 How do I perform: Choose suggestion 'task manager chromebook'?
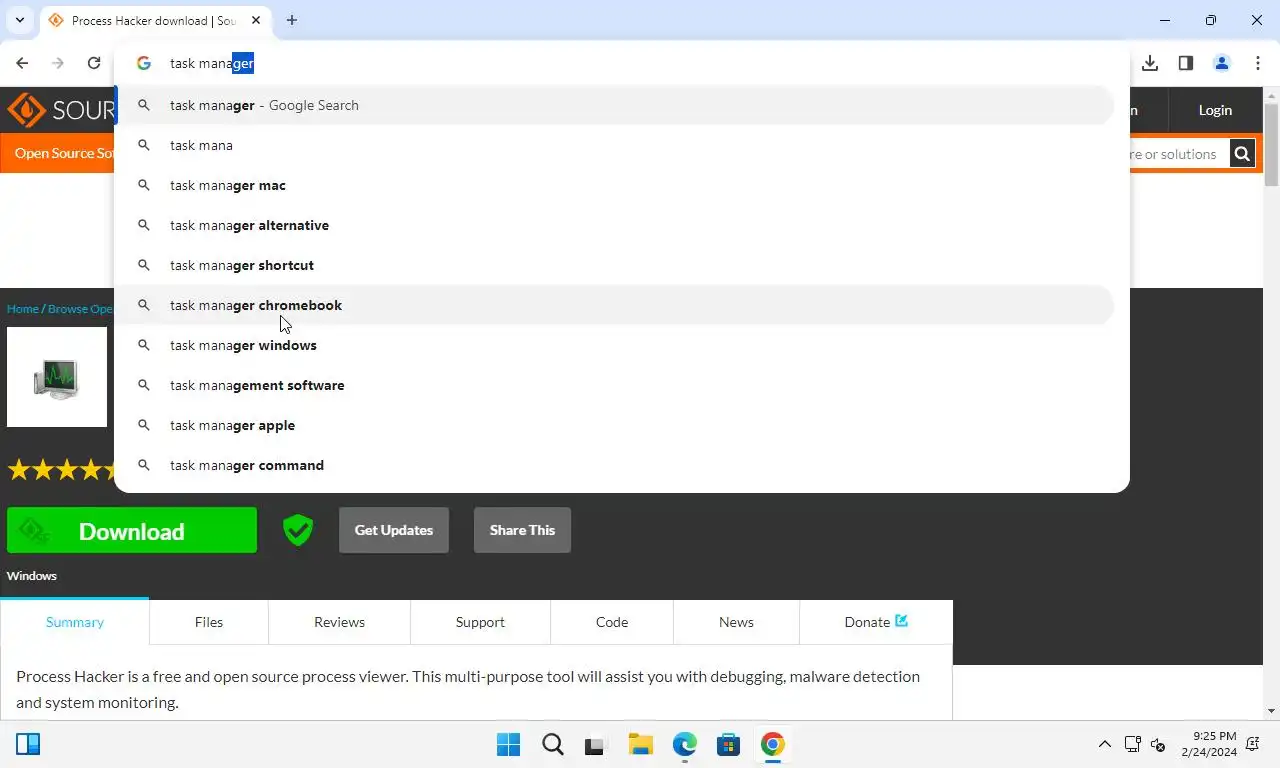(x=614, y=305)
